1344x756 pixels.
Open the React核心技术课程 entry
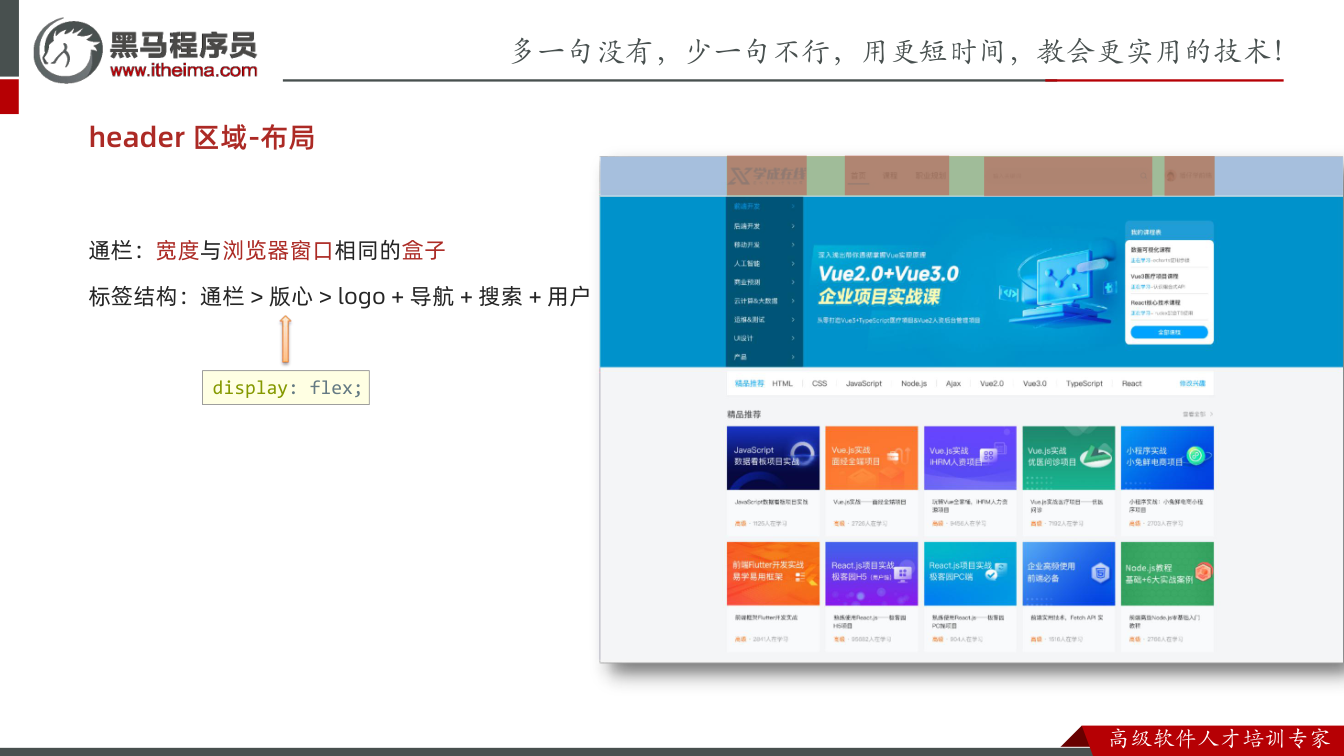pos(1169,306)
